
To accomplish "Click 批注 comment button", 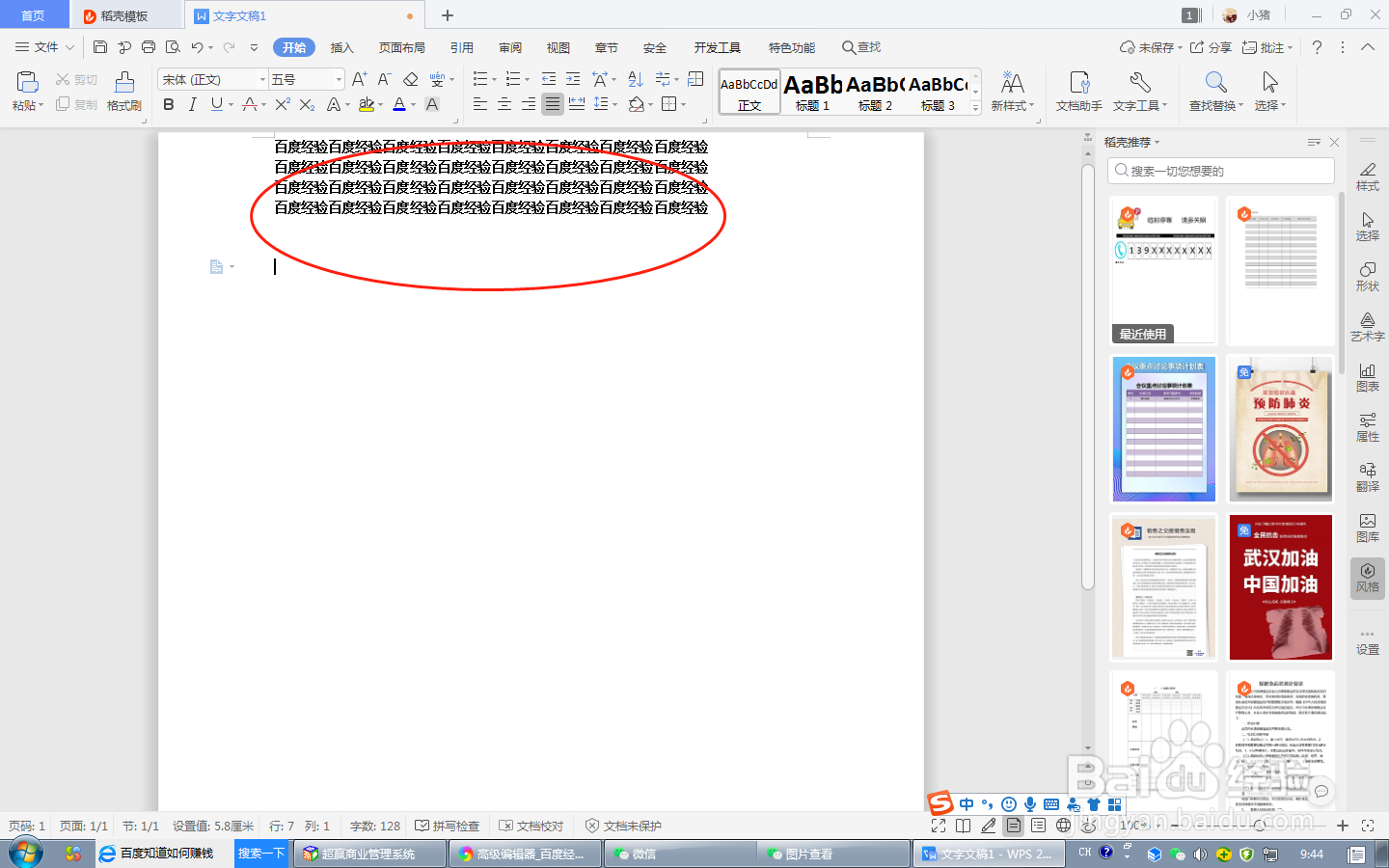I will tap(1268, 47).
